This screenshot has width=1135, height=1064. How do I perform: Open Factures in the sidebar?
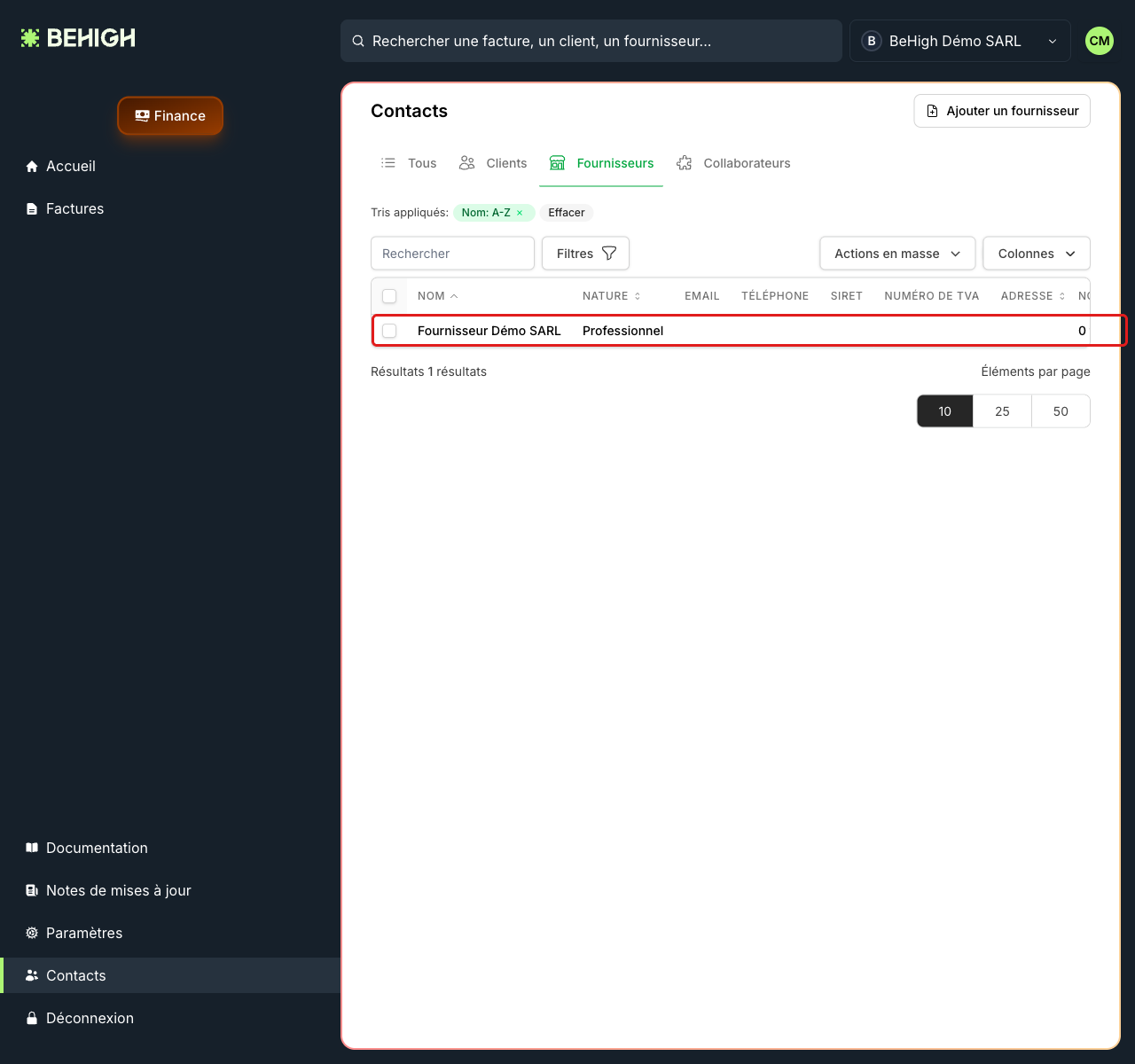(170, 209)
